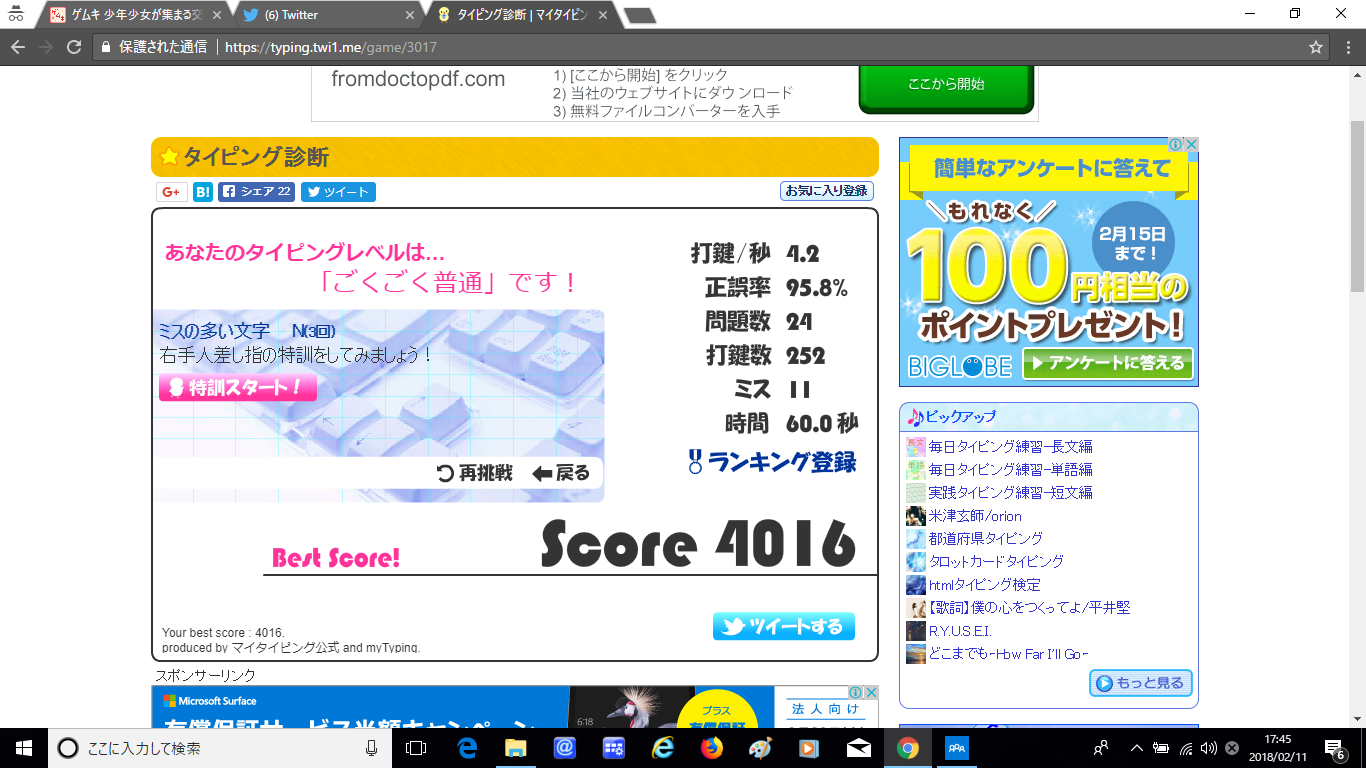Click the 特訓スタート! button
The width and height of the screenshot is (1366, 768).
point(238,388)
